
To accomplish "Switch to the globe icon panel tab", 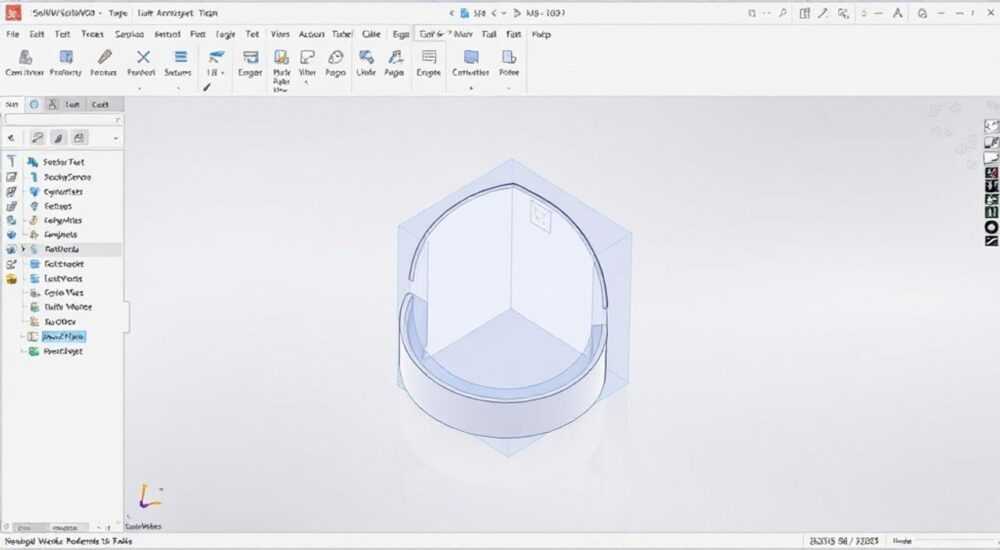I will pos(34,104).
